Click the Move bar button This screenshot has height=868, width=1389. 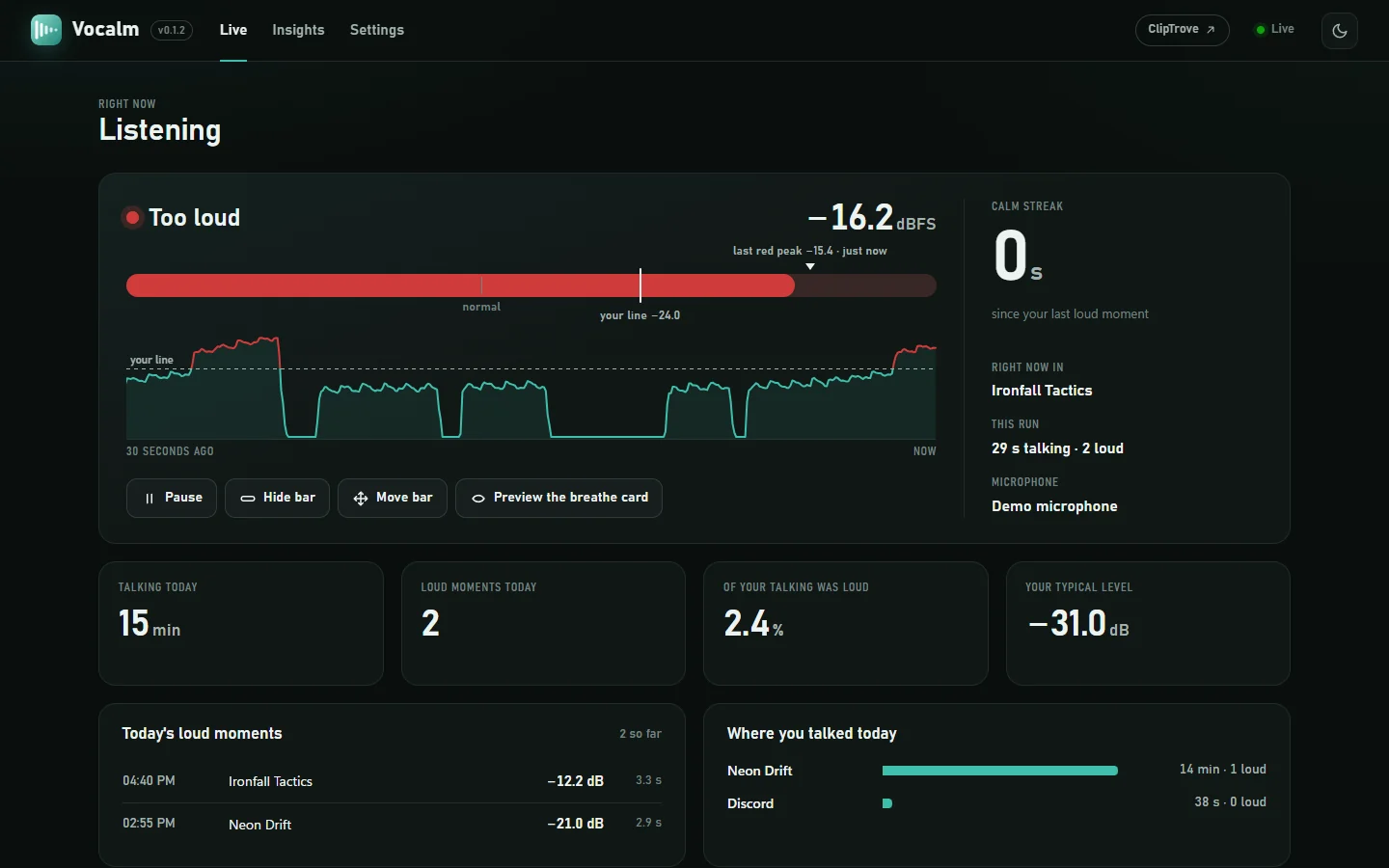393,498
